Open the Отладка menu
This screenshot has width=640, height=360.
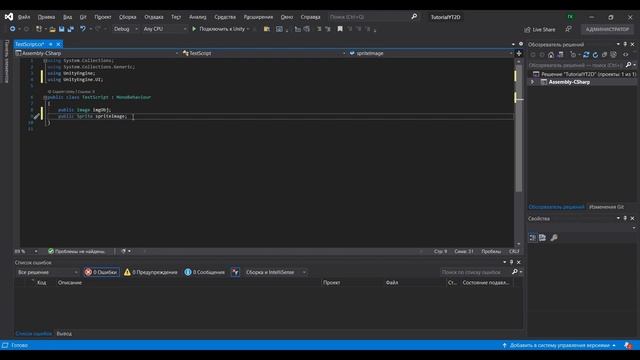154,17
